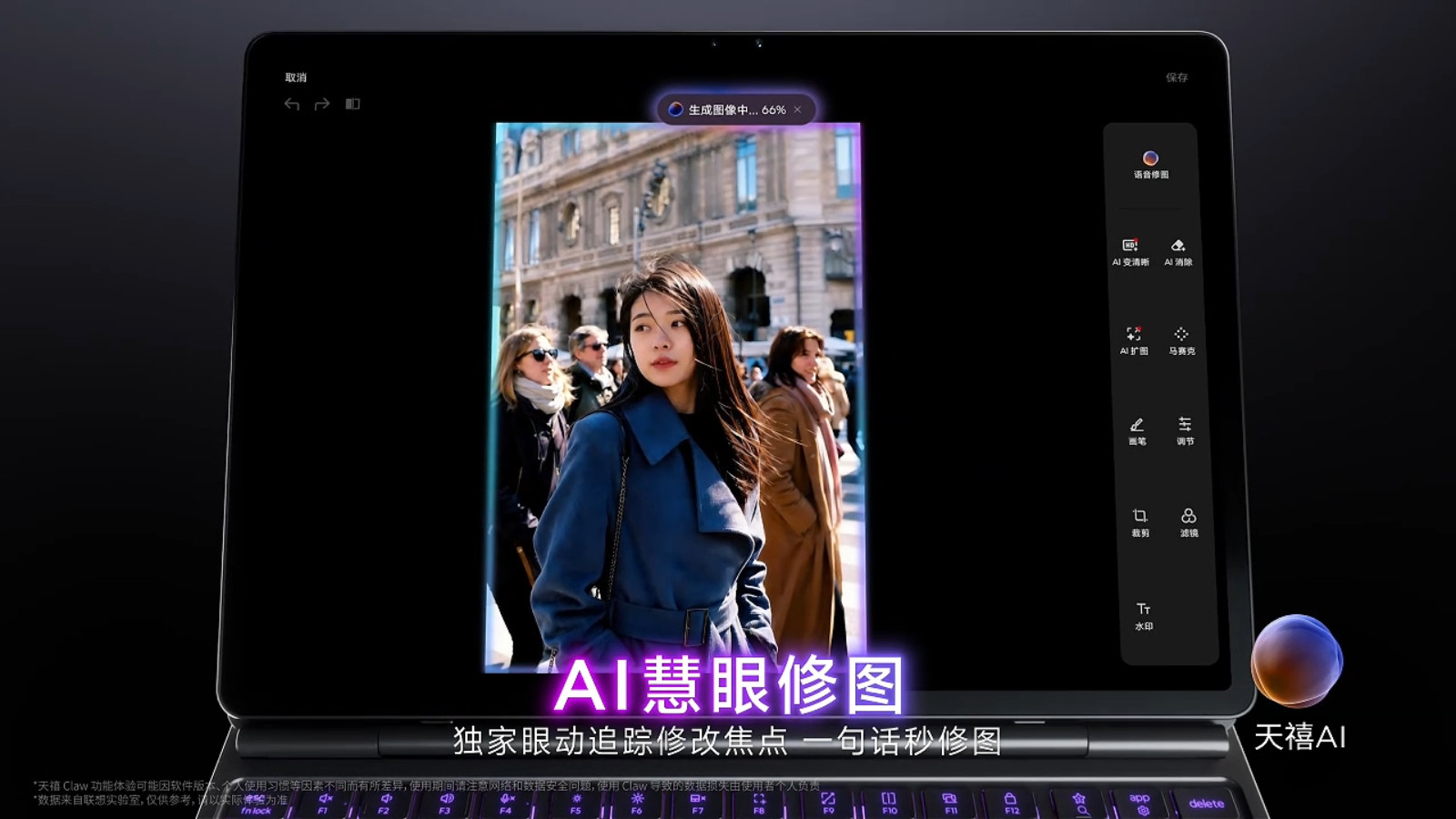
Task: Click the 天禧AI orb logo
Action: pyautogui.click(x=1297, y=661)
